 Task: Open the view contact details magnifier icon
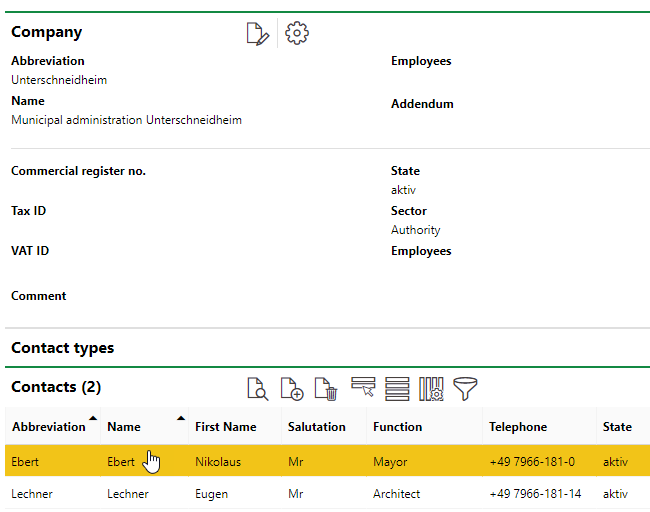(x=257, y=389)
